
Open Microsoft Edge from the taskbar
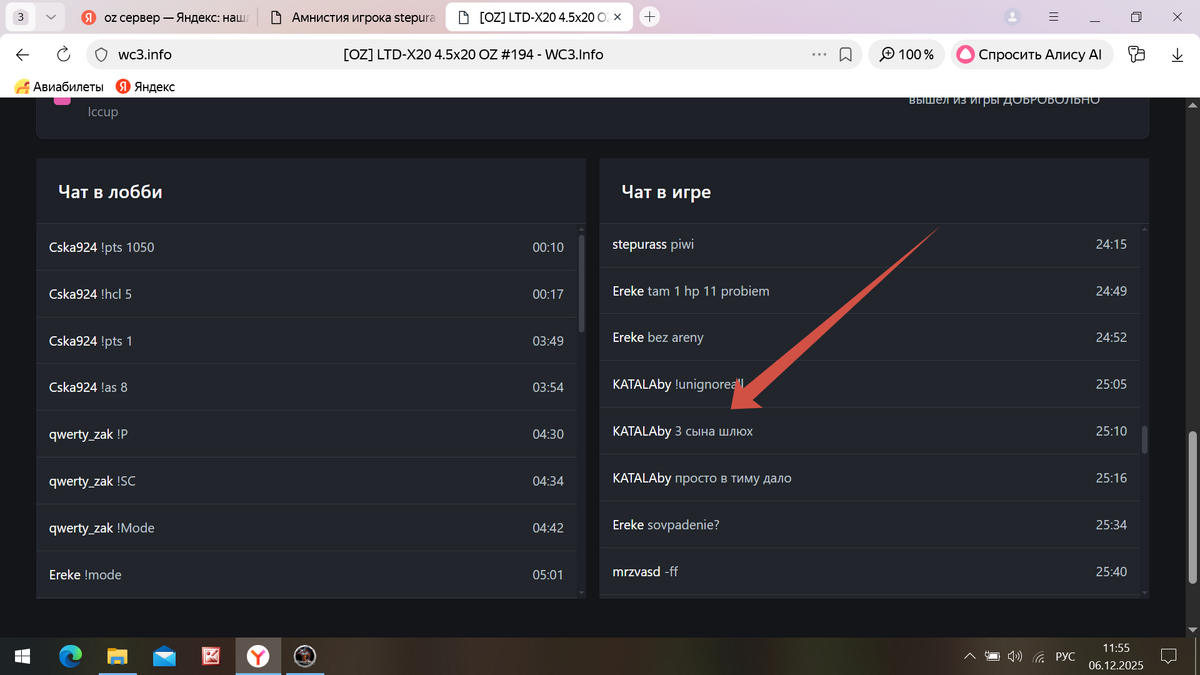coord(70,656)
